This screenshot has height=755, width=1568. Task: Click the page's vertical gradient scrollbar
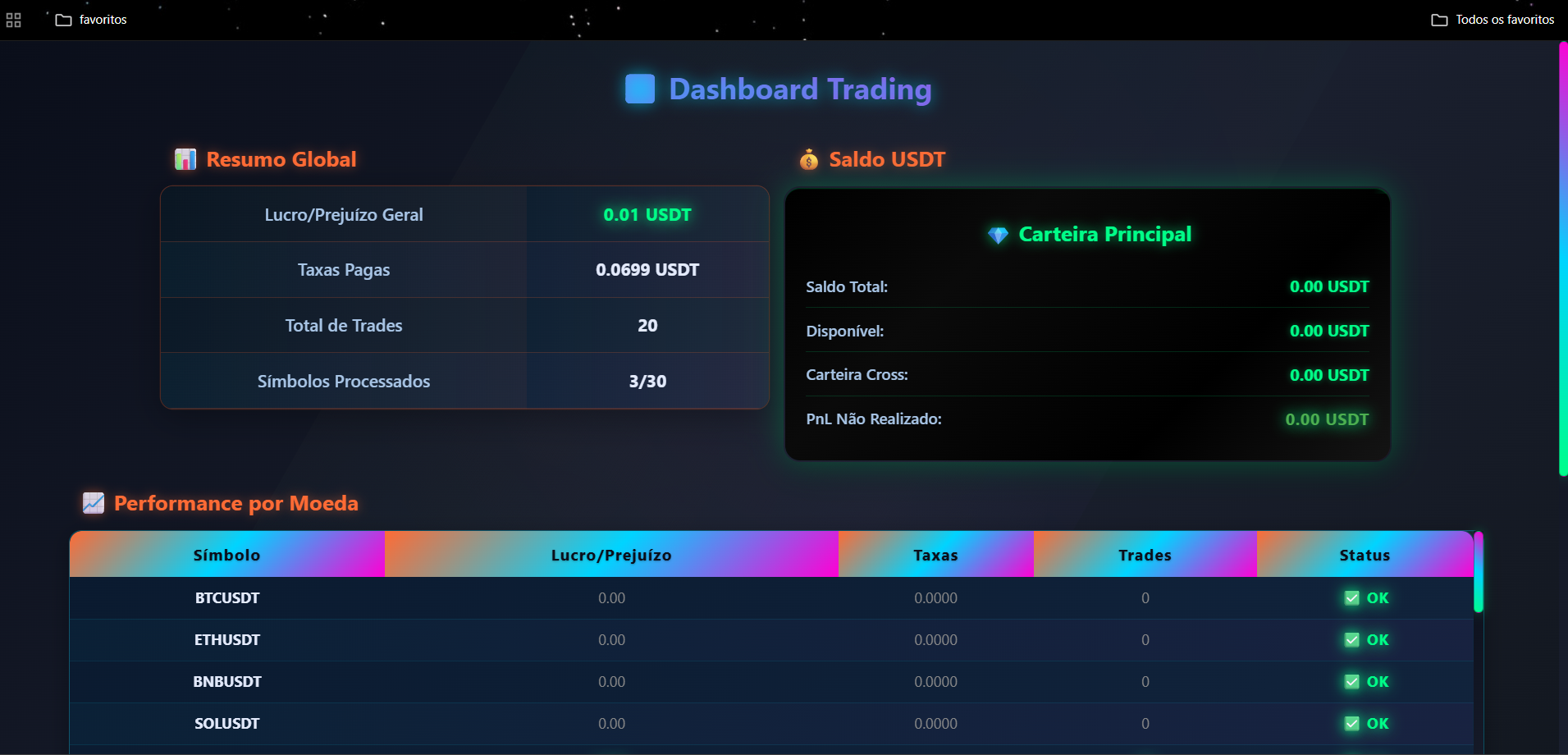coord(1563,259)
